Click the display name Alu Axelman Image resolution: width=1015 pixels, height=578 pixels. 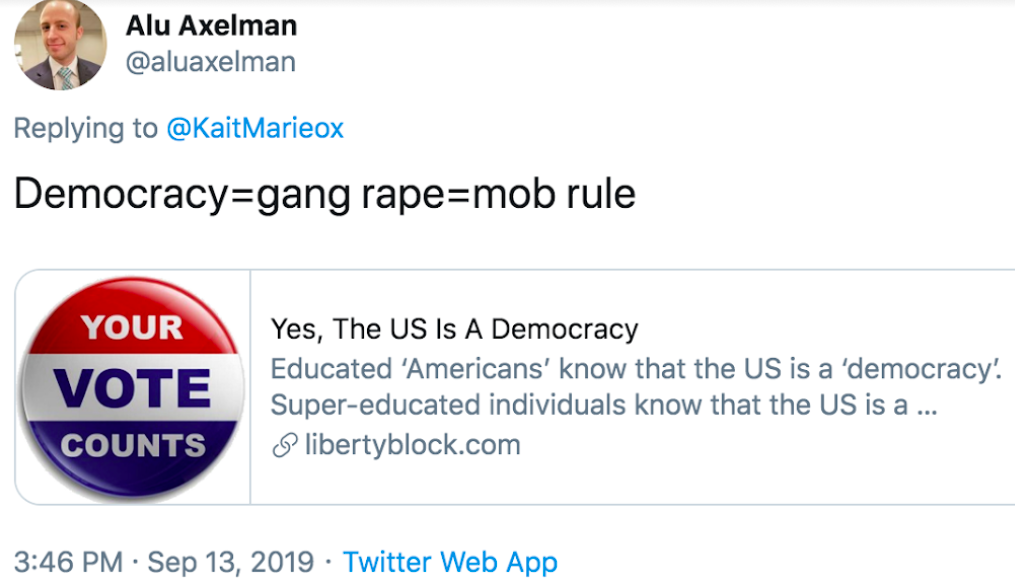click(x=211, y=24)
